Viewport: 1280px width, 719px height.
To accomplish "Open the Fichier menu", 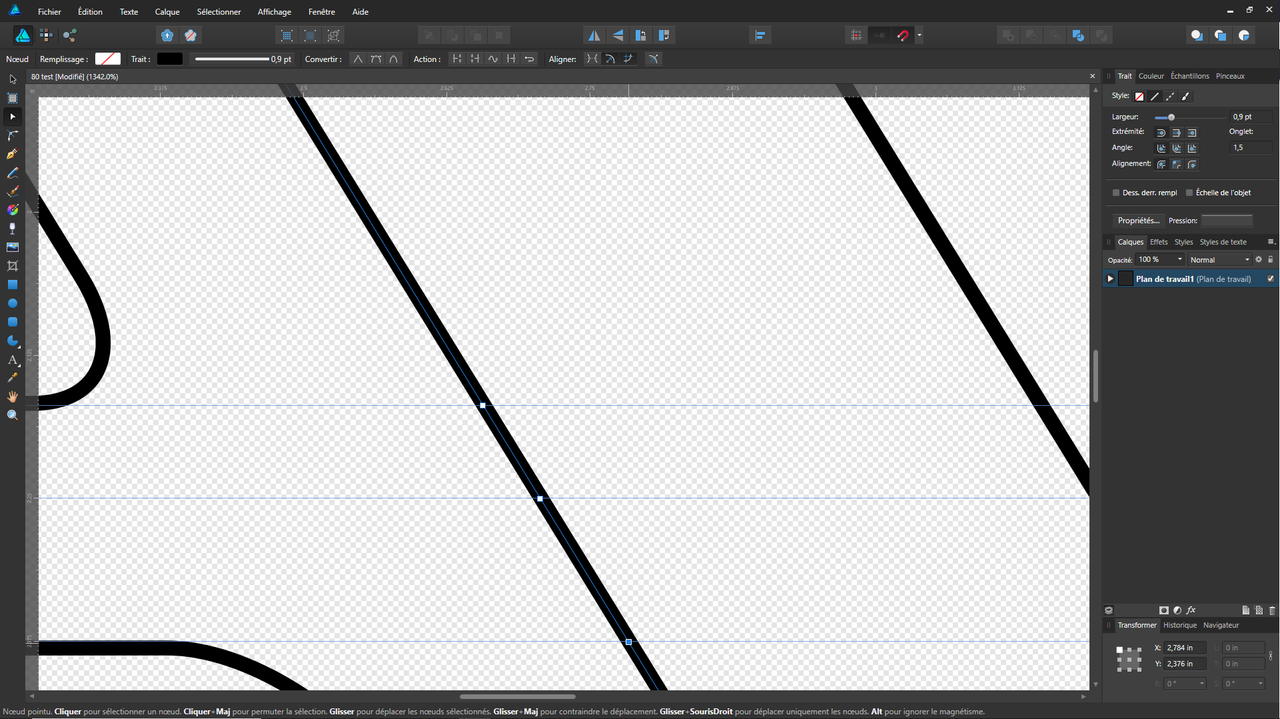I will 48,12.
